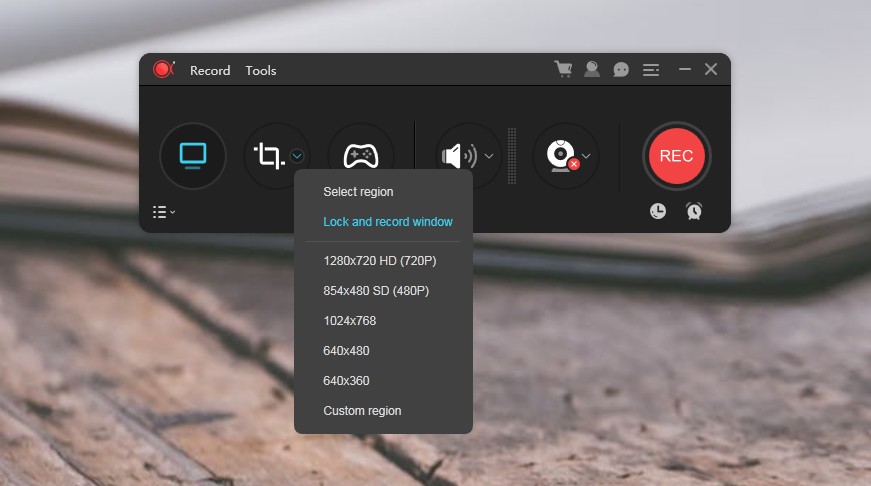Image resolution: width=871 pixels, height=486 pixels.
Task: Open the Record menu
Action: pyautogui.click(x=210, y=71)
